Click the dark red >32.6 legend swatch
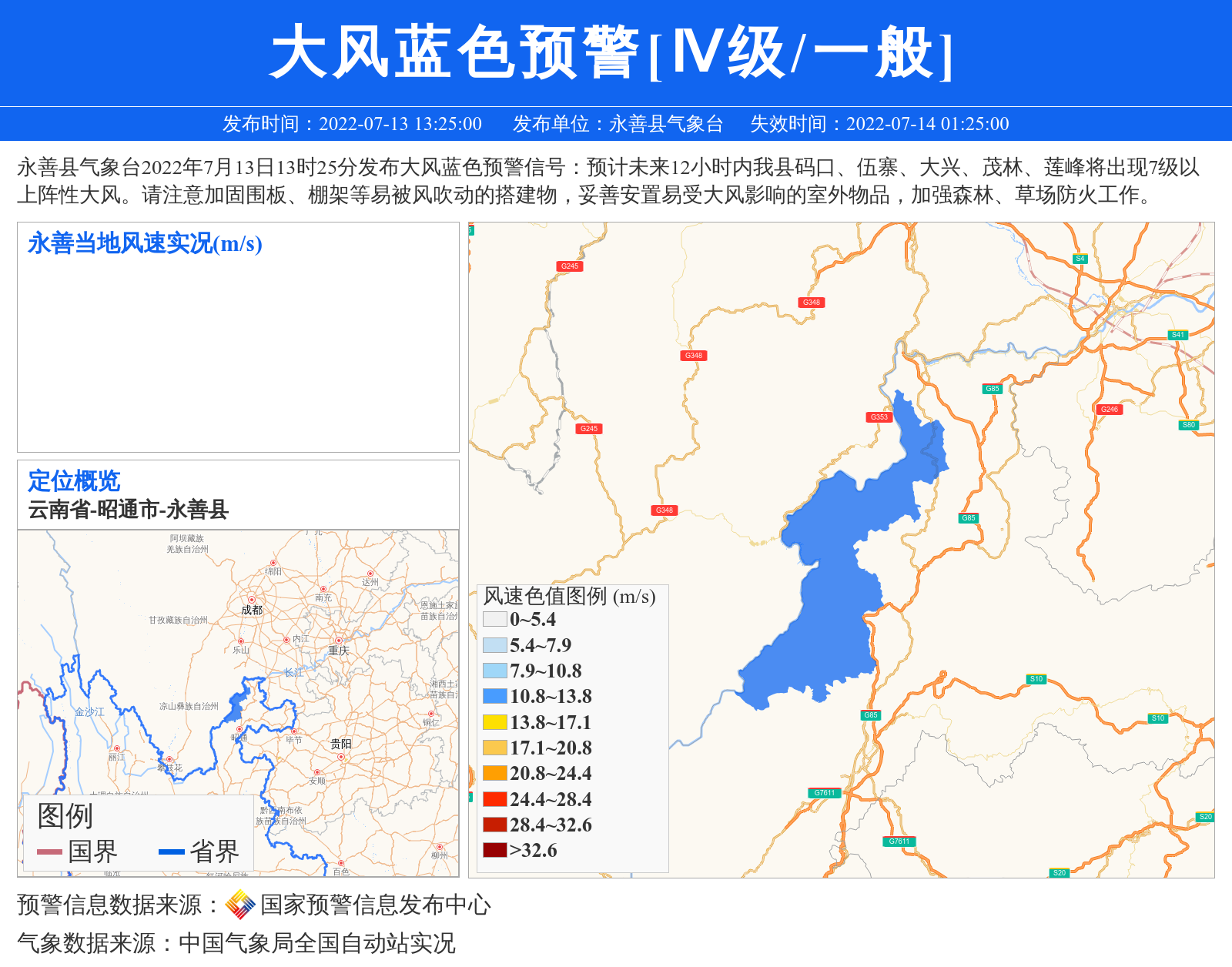The height and width of the screenshot is (967, 1232). [494, 850]
